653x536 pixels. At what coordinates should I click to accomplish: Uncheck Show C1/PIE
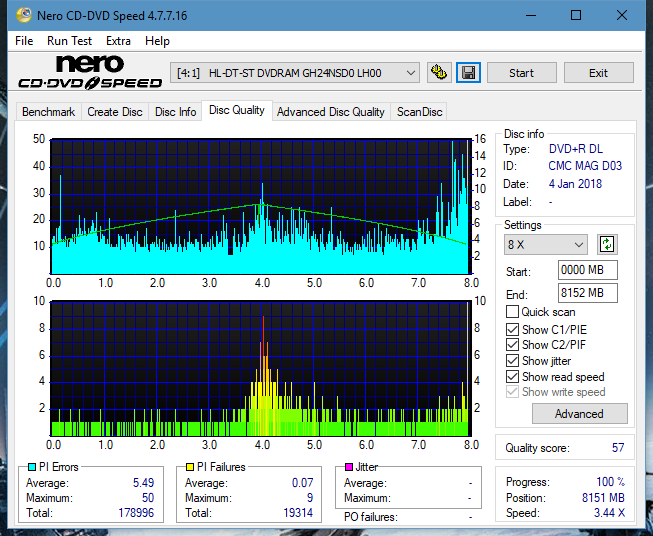pyautogui.click(x=512, y=329)
